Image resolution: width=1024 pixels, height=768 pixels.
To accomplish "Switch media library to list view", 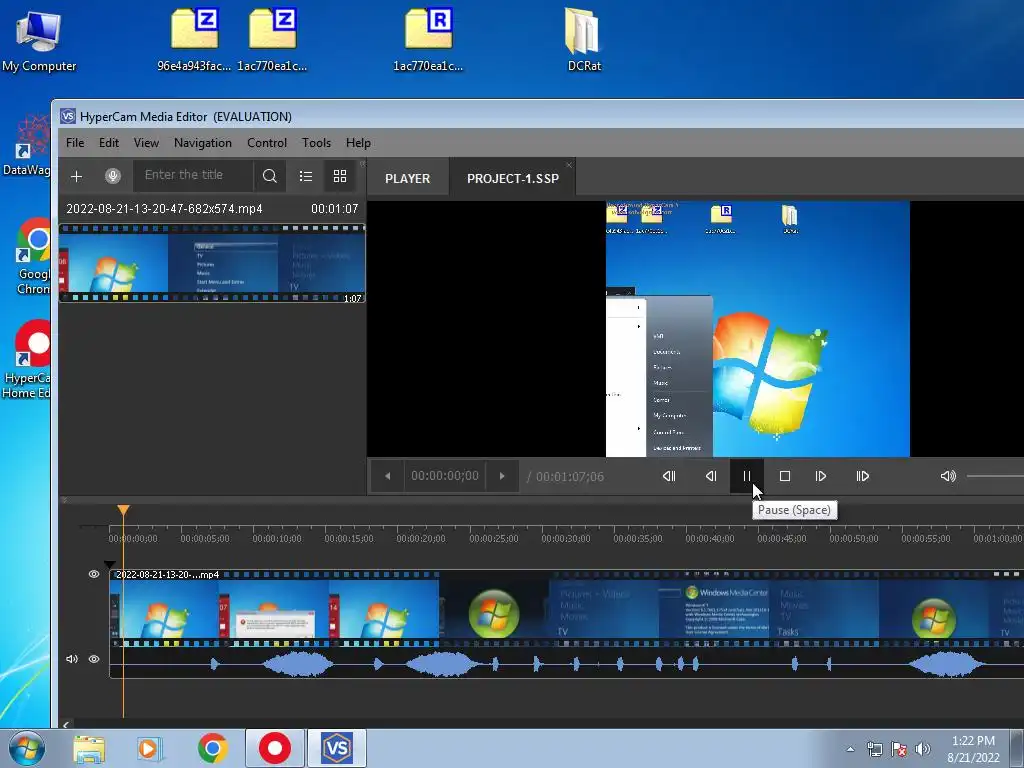I will tap(306, 176).
